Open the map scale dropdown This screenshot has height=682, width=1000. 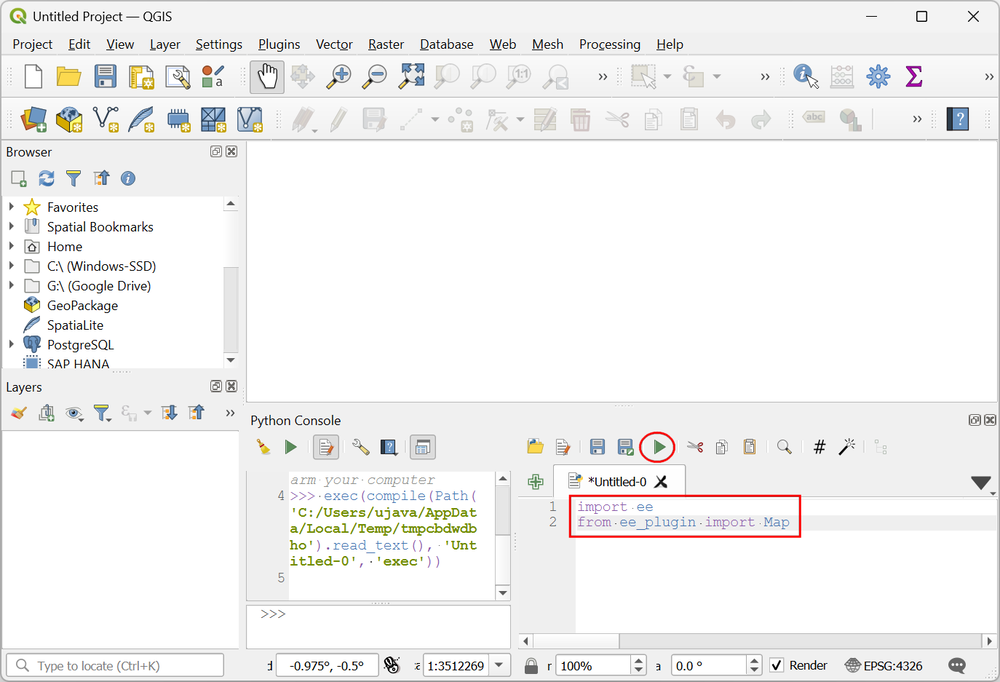[499, 665]
